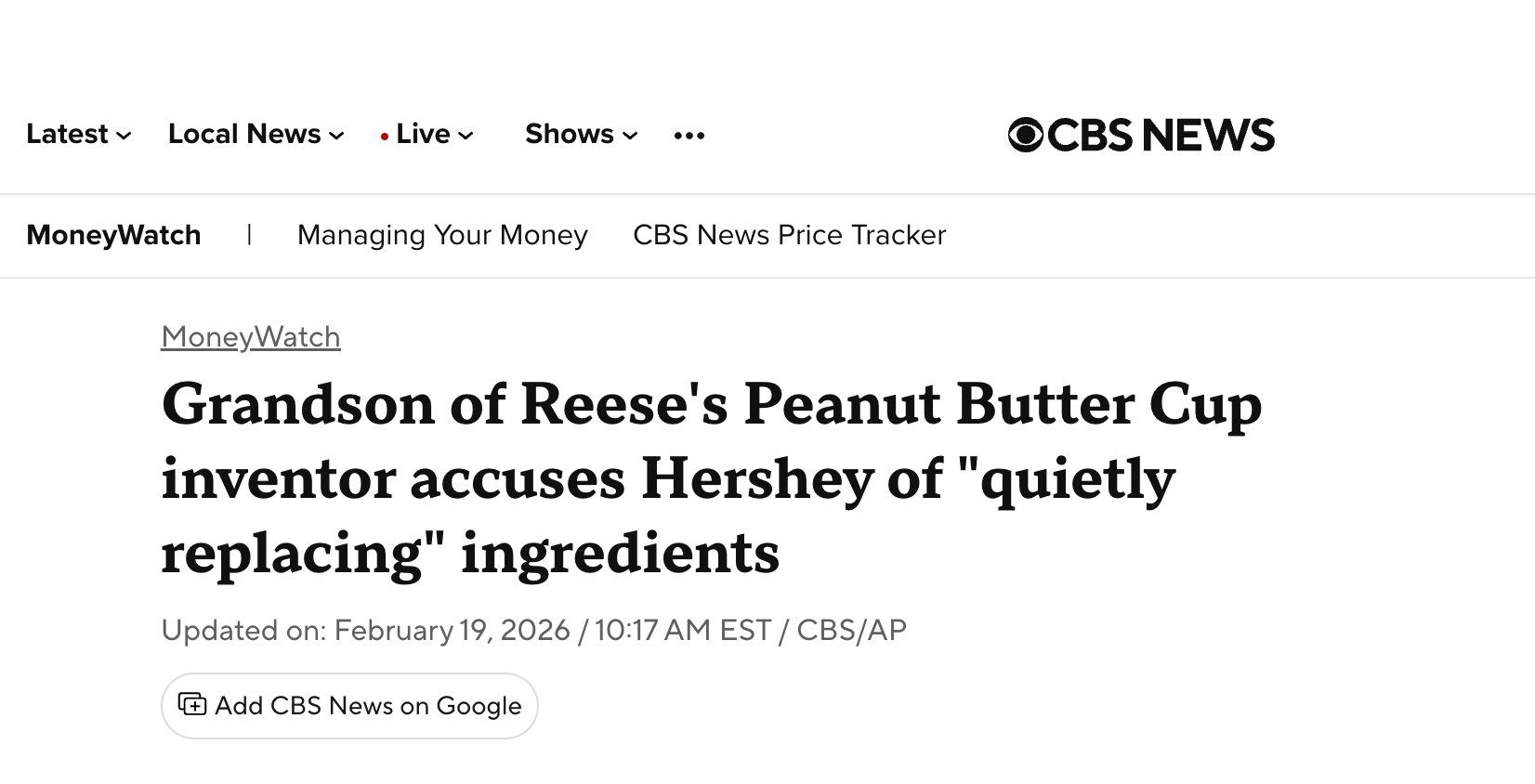Image resolution: width=1535 pixels, height=784 pixels.
Task: Open CBS News Price Tracker
Action: click(x=789, y=235)
